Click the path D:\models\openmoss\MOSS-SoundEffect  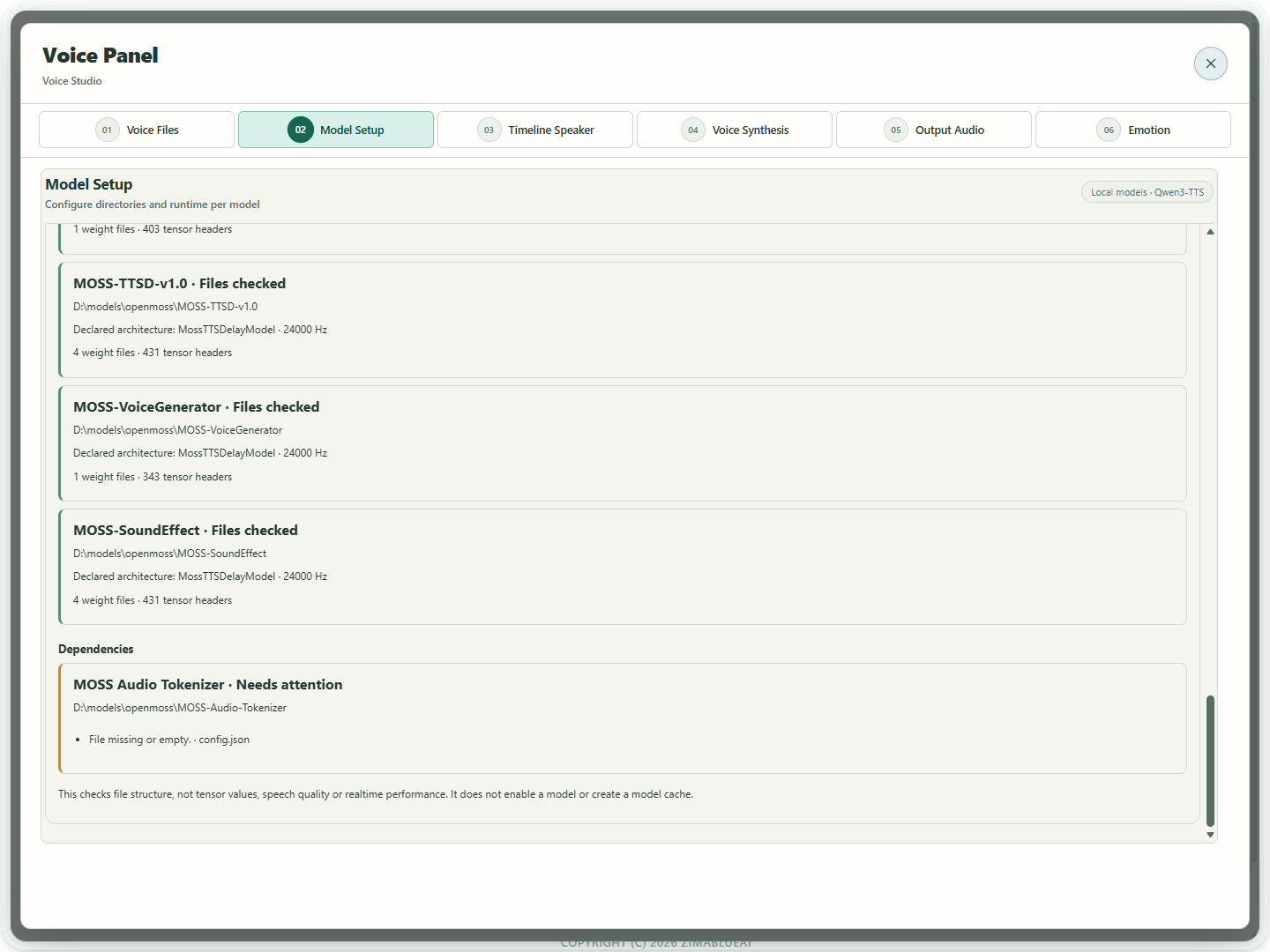[x=169, y=554]
